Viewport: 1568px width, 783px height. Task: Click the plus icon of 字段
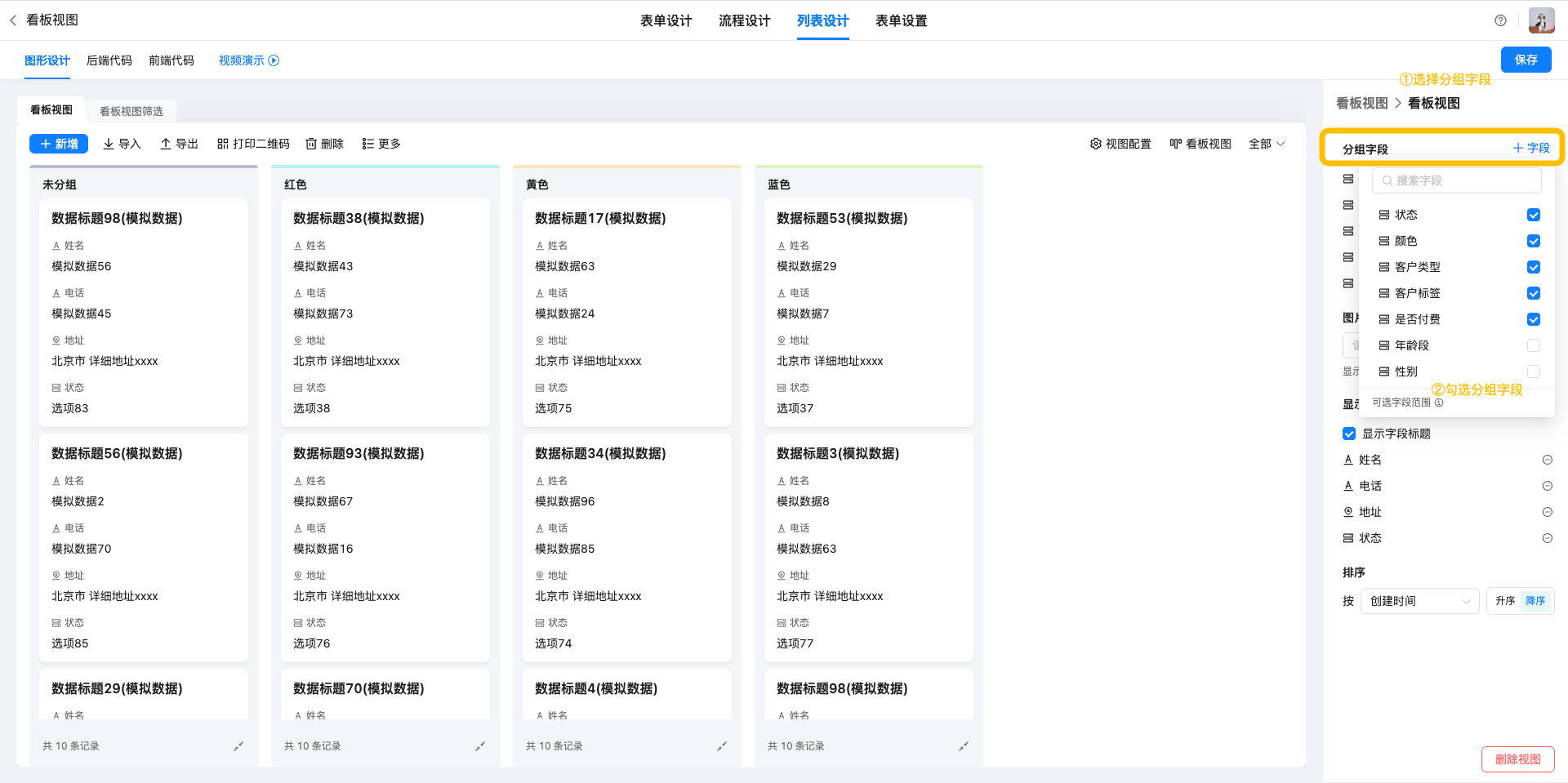pyautogui.click(x=1517, y=148)
